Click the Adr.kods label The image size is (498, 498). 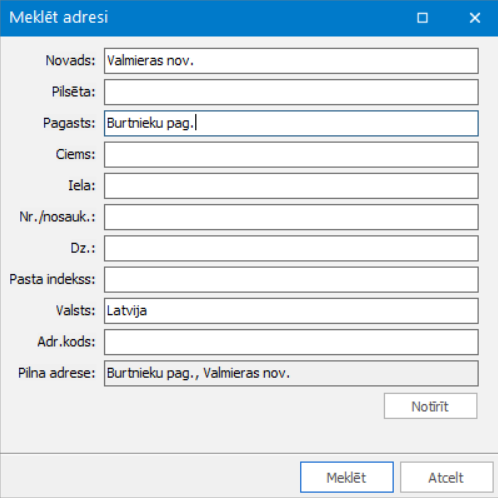tap(66, 342)
